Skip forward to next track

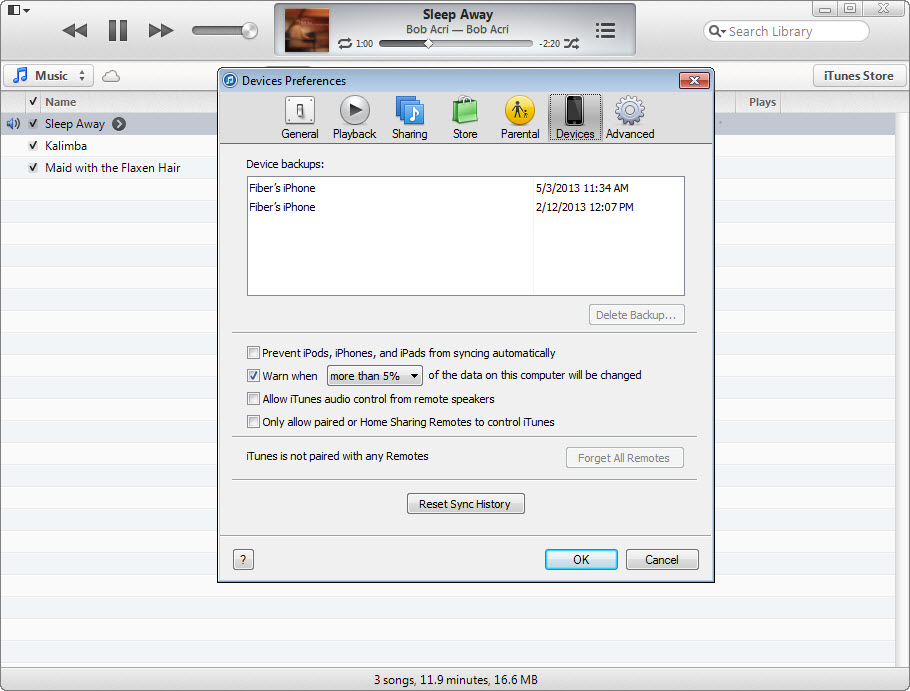[x=161, y=30]
